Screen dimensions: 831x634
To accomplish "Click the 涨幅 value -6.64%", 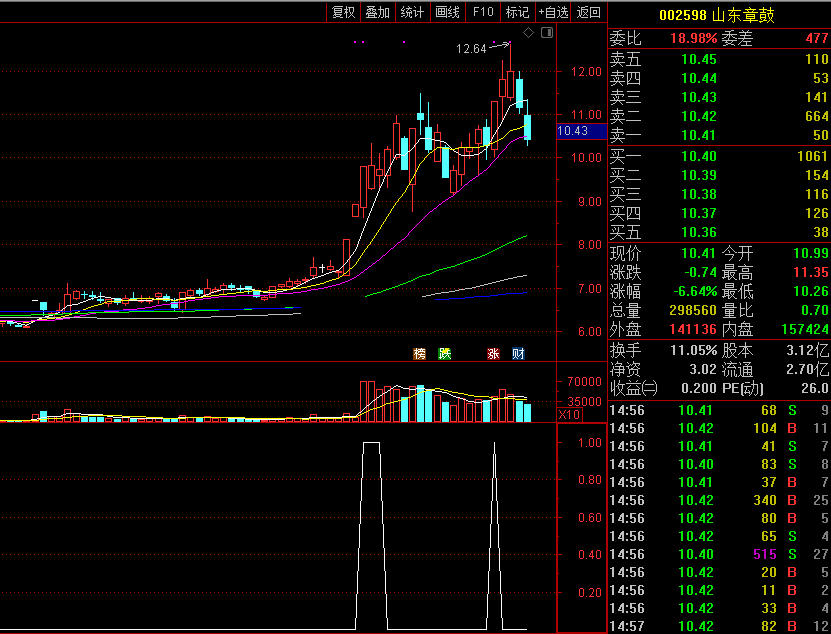I will click(x=695, y=292).
